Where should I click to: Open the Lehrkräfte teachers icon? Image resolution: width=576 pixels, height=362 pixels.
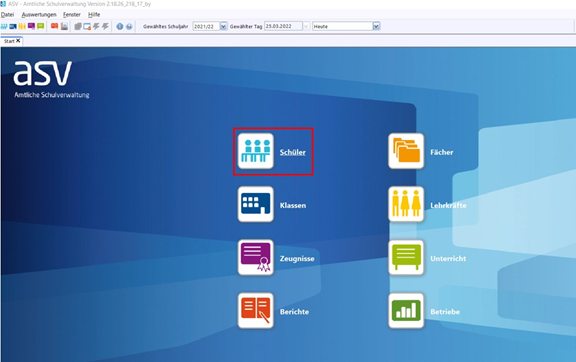[406, 204]
